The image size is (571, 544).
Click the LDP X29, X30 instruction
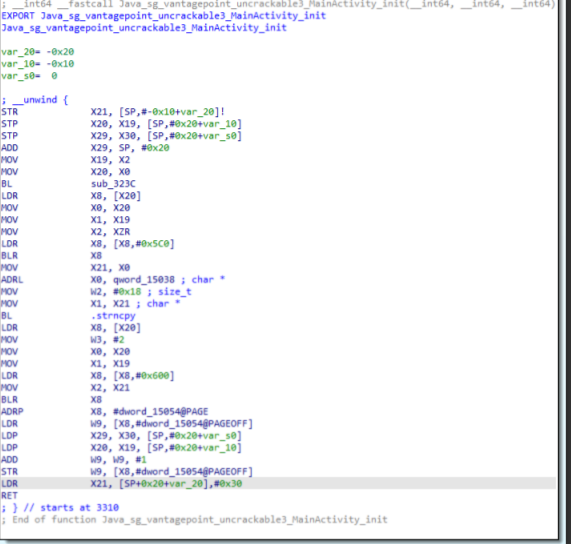pos(121,435)
